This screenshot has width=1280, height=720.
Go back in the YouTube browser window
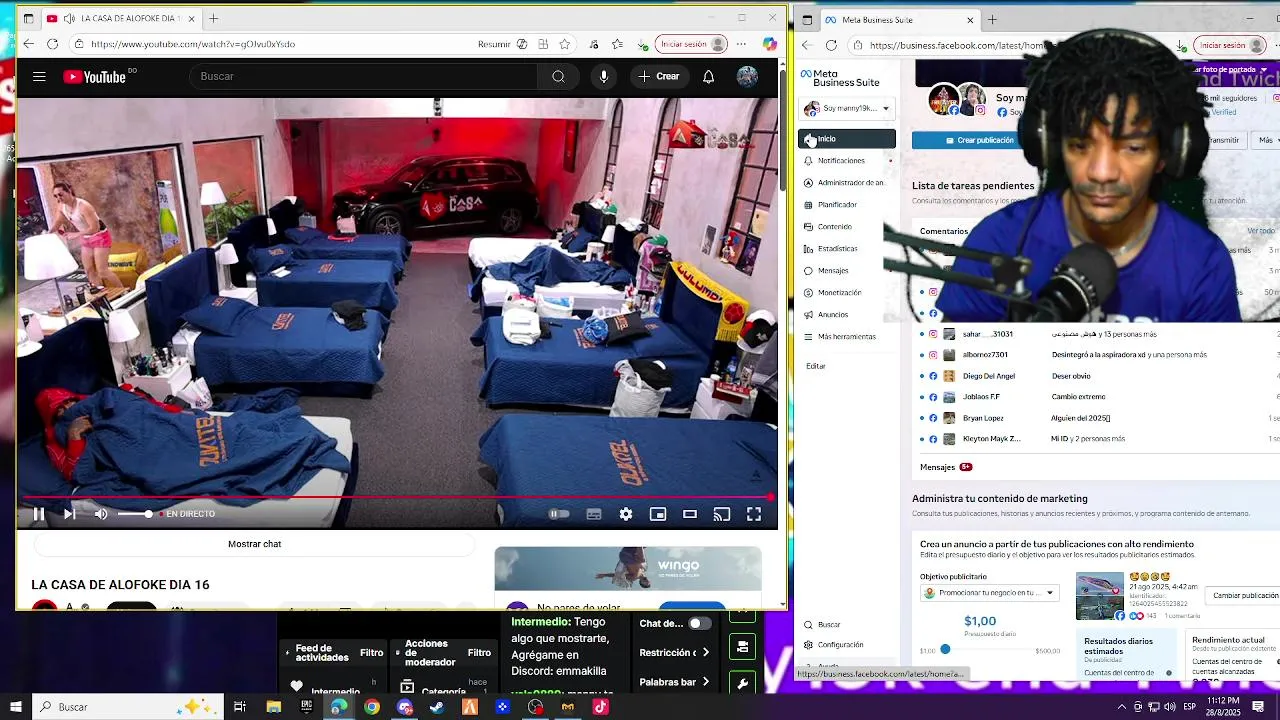click(x=28, y=44)
